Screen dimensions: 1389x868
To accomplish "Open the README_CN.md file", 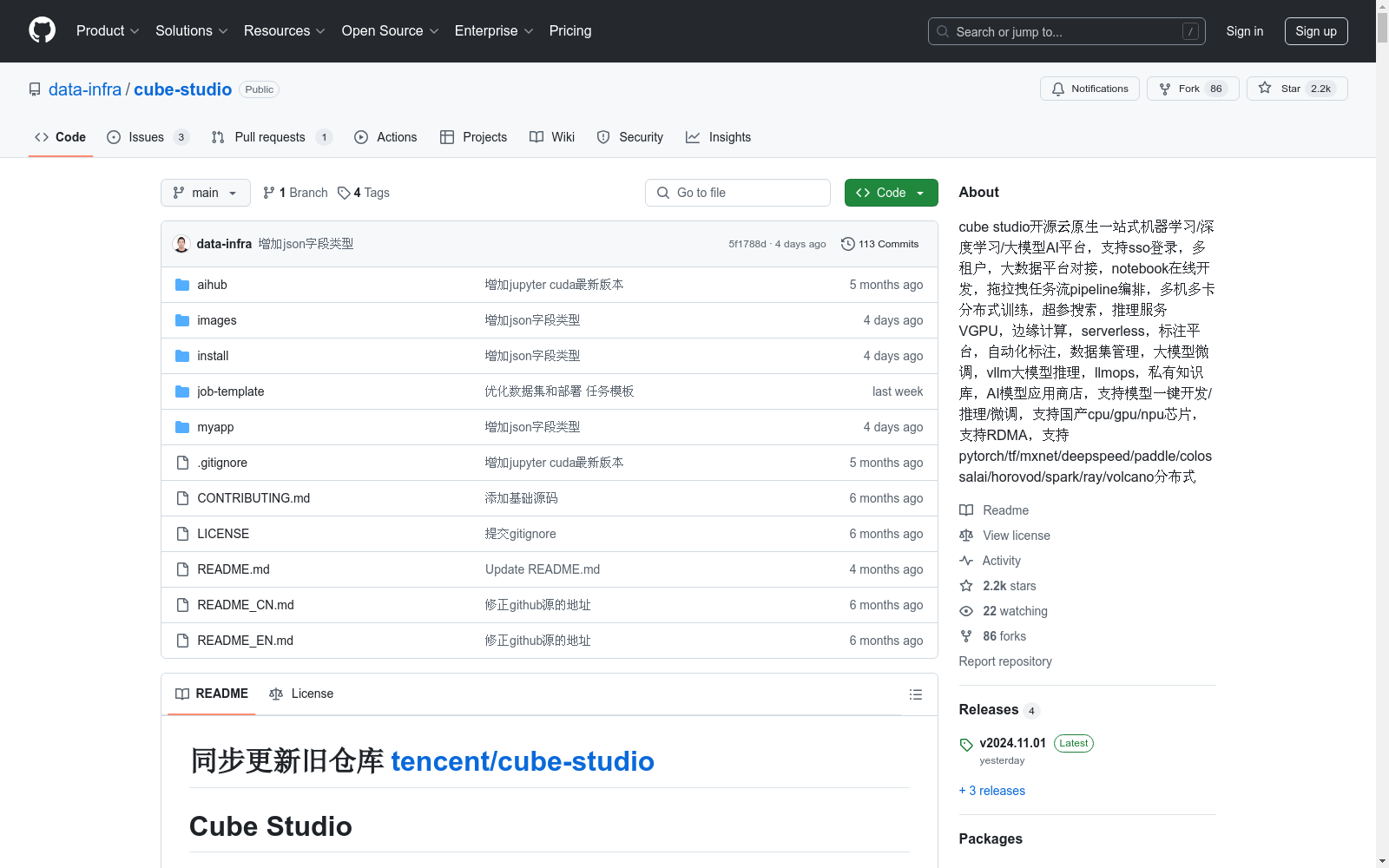I will (246, 605).
